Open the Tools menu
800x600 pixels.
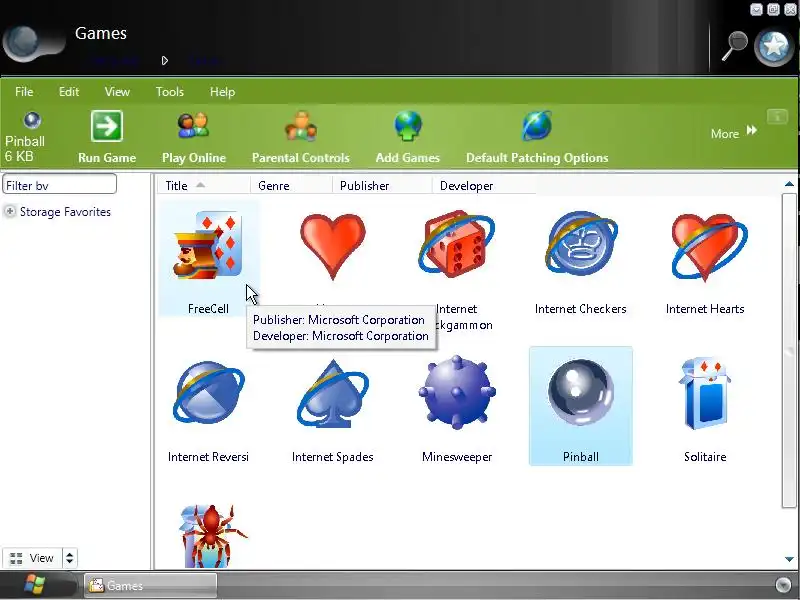coord(169,92)
